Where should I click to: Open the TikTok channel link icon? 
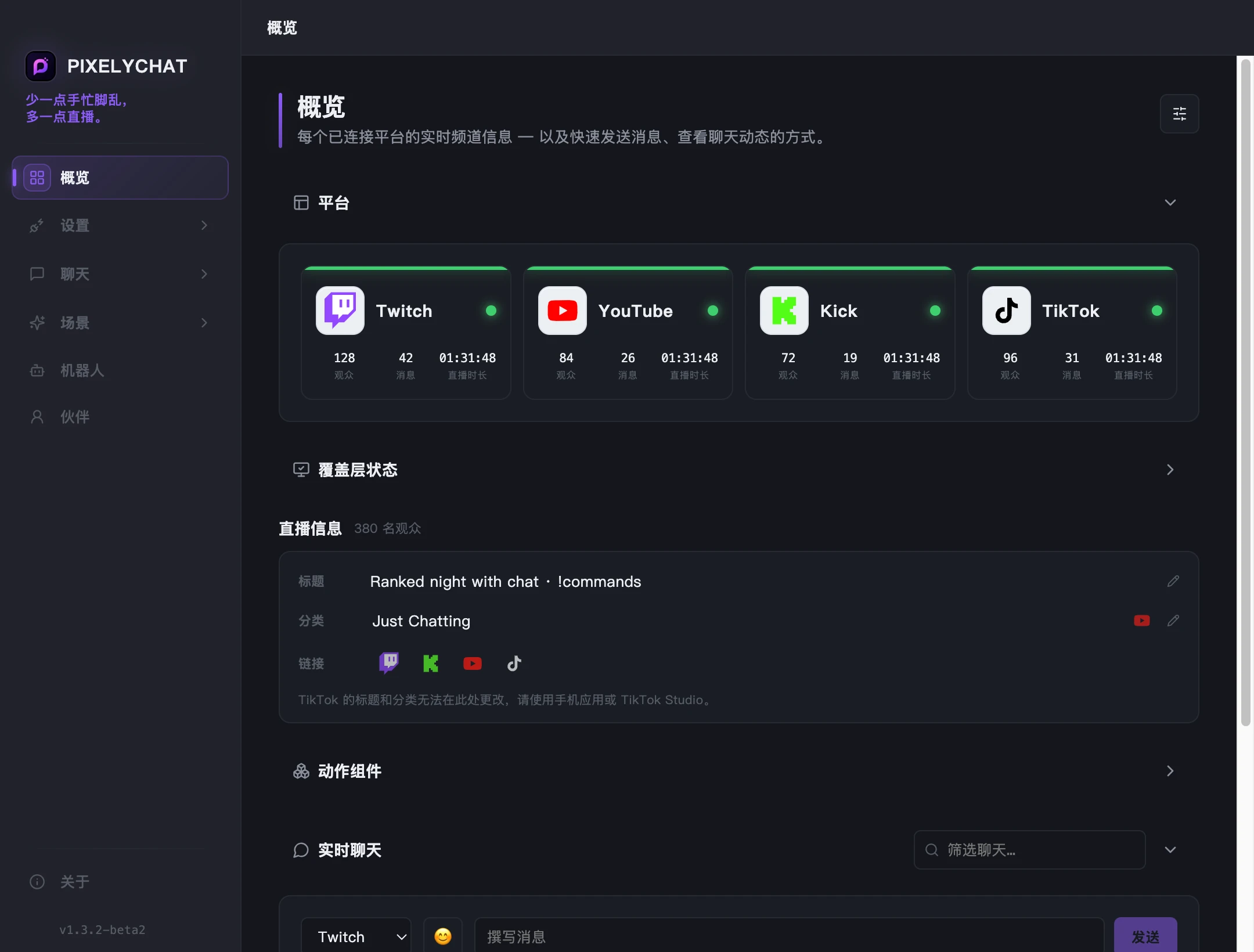pyautogui.click(x=514, y=663)
